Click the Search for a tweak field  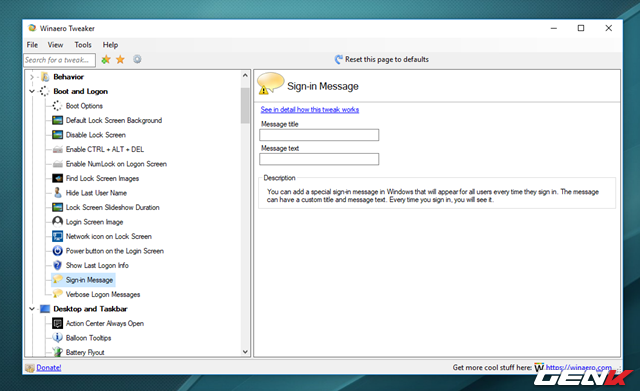[60, 60]
